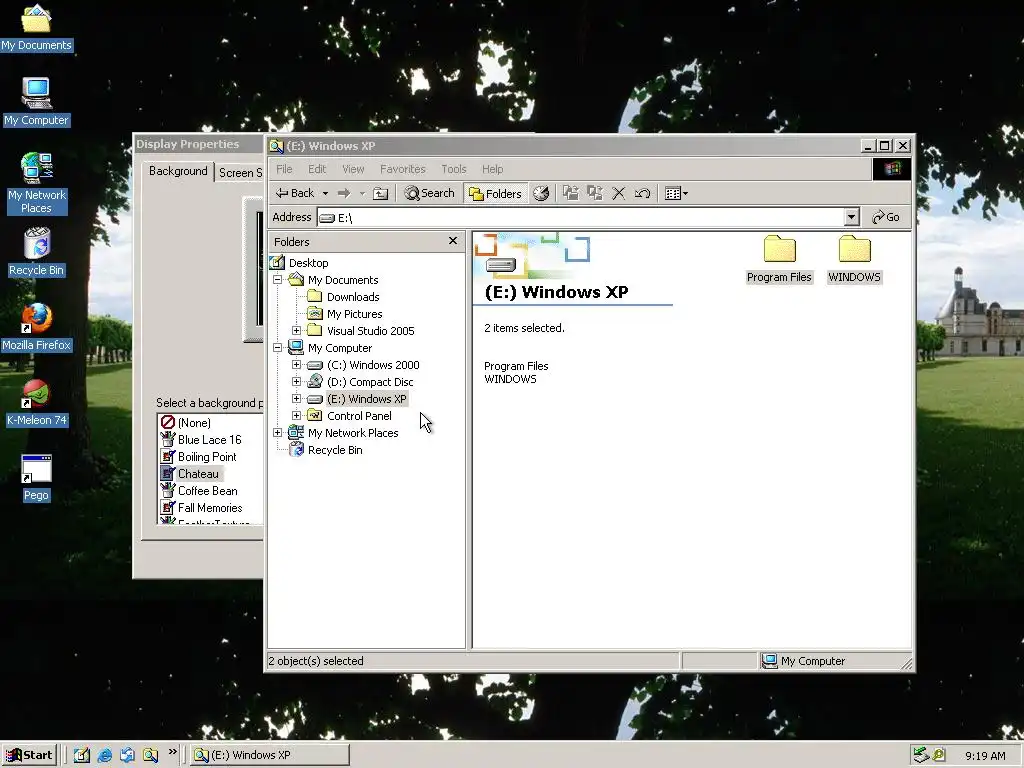Click the Up one level folder icon
This screenshot has width=1024, height=768.
pyautogui.click(x=381, y=193)
